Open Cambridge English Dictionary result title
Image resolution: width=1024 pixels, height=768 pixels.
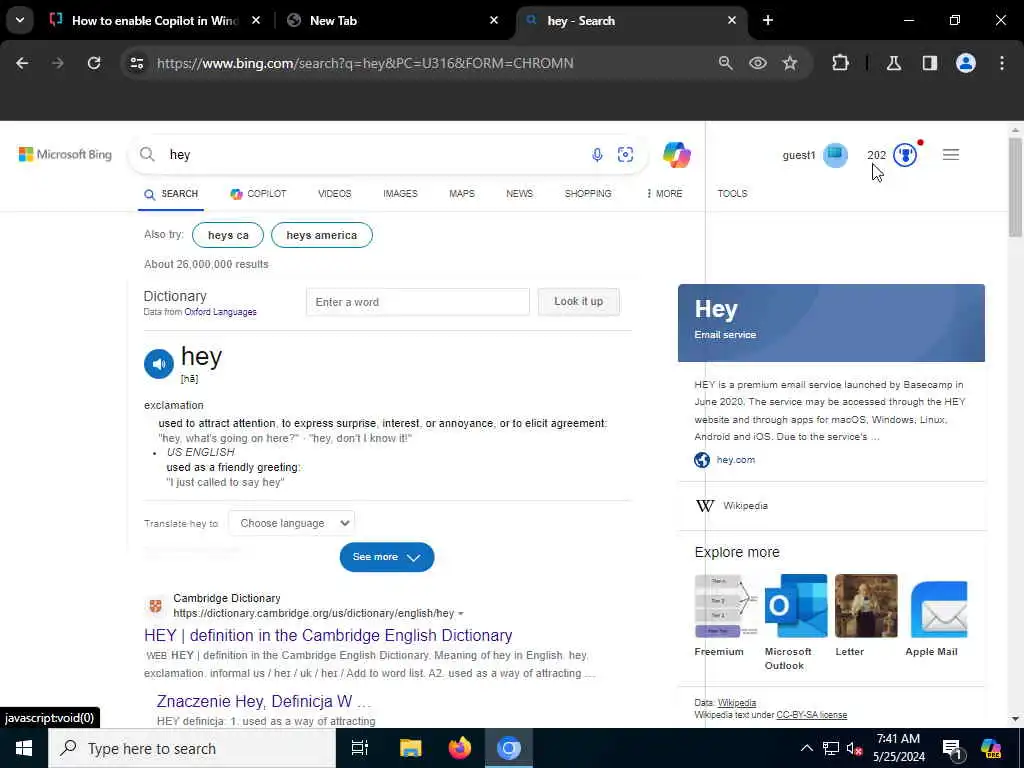[328, 635]
